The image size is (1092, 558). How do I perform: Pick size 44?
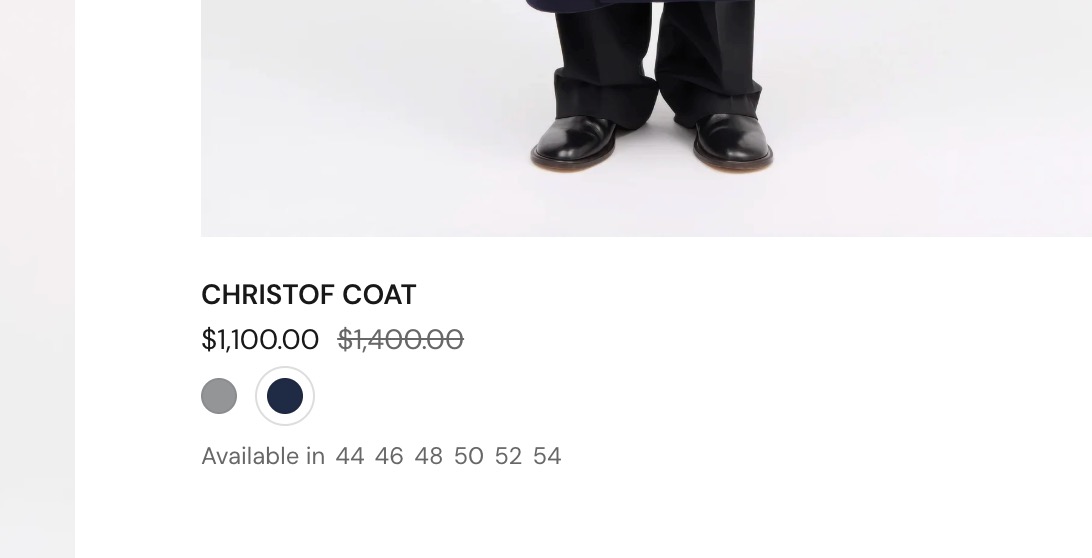click(350, 456)
